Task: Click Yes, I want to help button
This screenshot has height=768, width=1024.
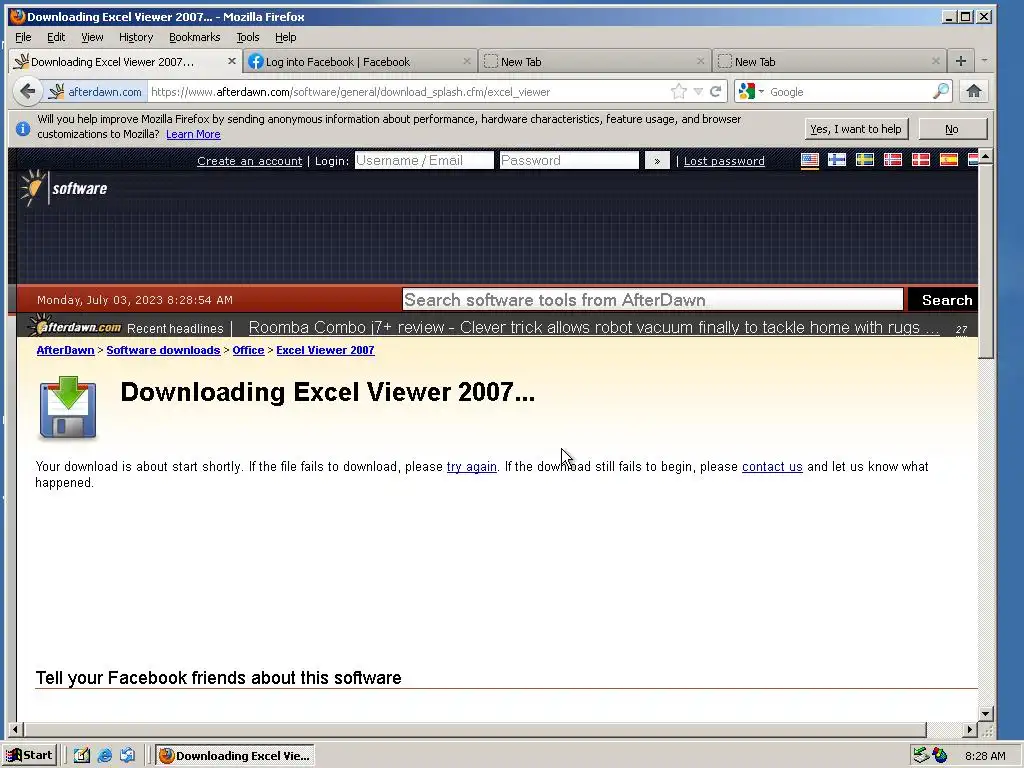Action: pos(856,129)
